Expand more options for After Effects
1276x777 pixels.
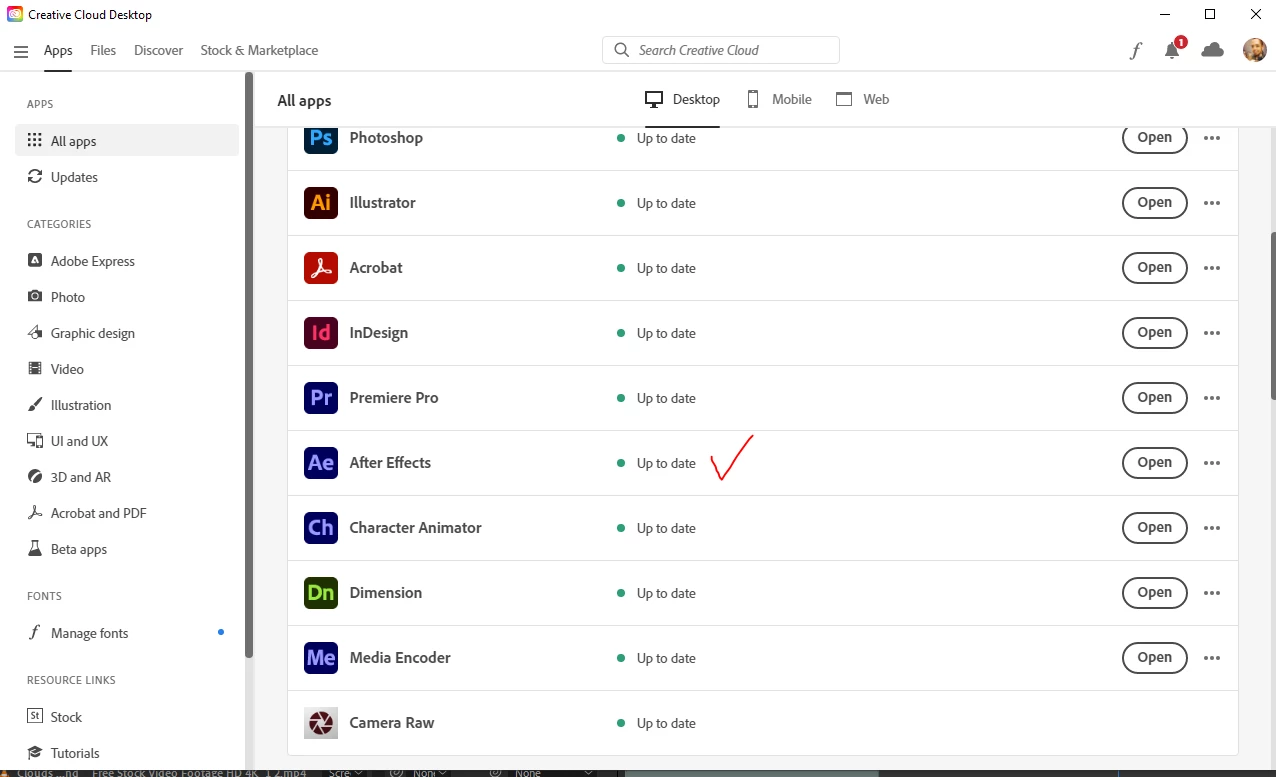pyautogui.click(x=1212, y=463)
